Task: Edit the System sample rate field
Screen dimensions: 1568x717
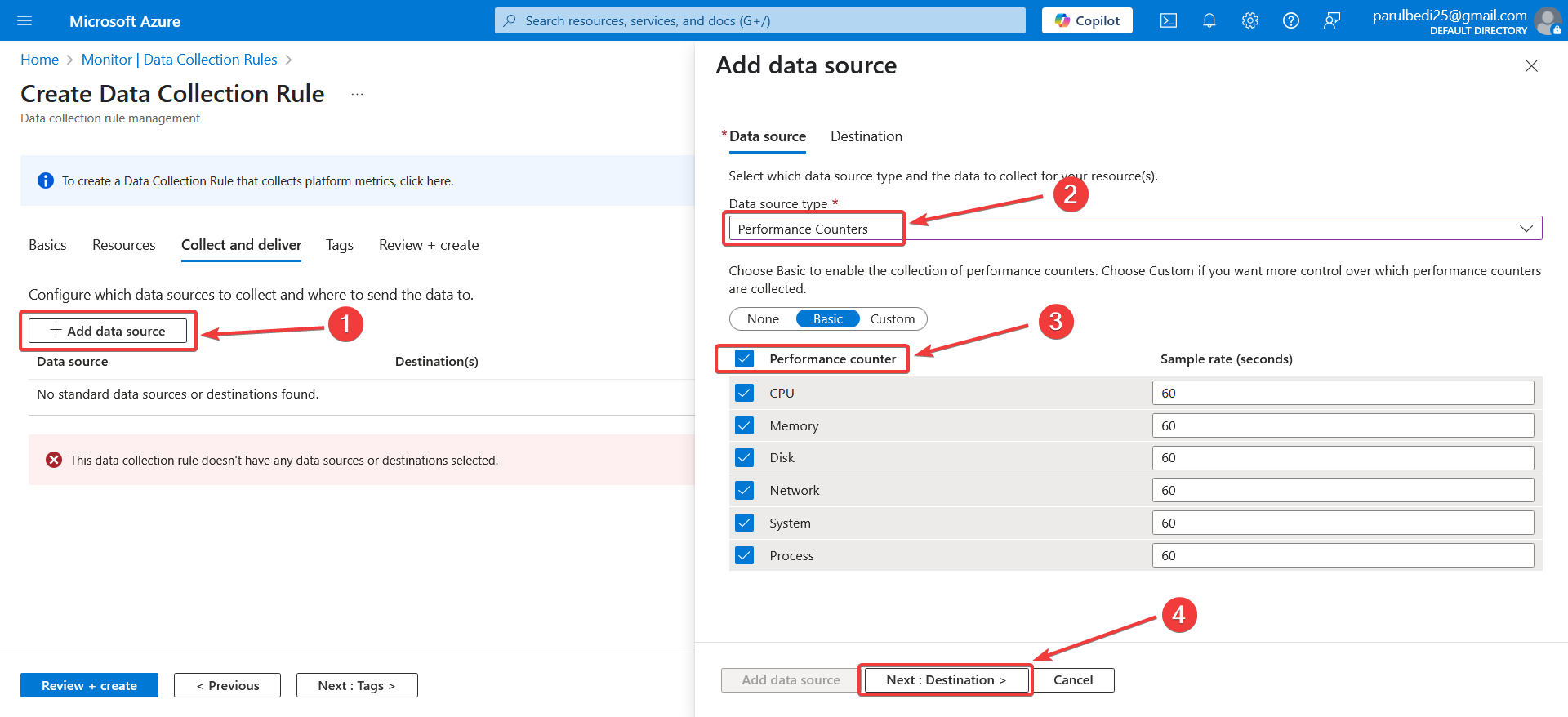Action: [x=1343, y=523]
